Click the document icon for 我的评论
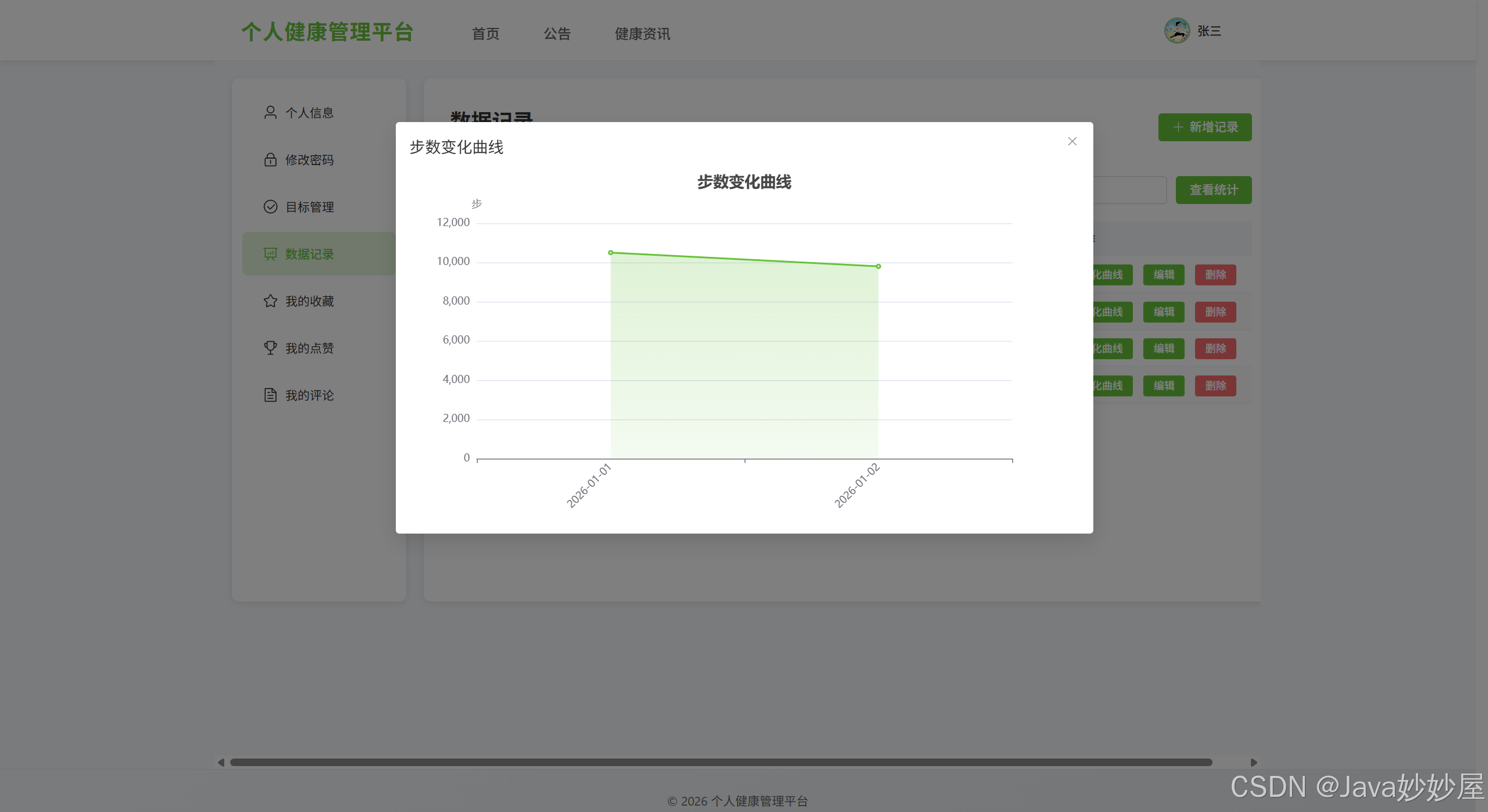Image resolution: width=1488 pixels, height=812 pixels. [x=270, y=395]
